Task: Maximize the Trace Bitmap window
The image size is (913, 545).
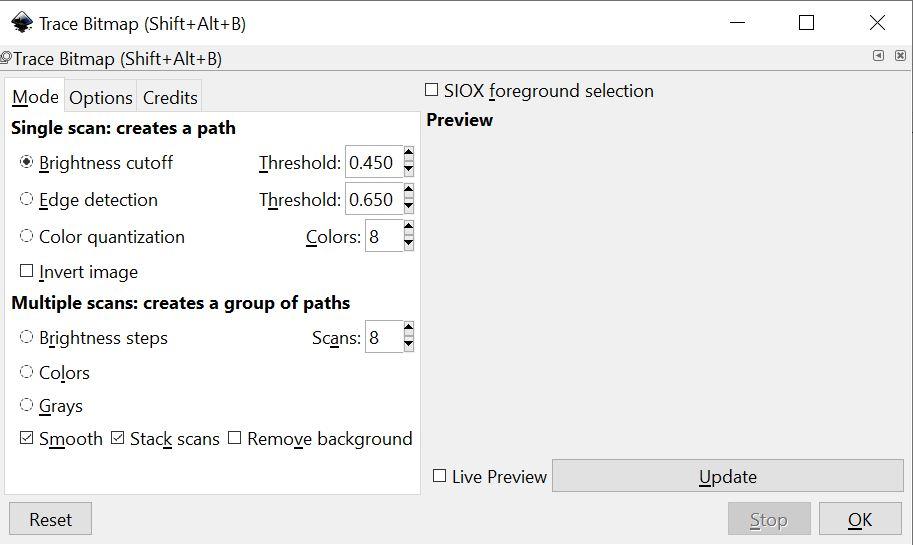Action: [x=807, y=23]
